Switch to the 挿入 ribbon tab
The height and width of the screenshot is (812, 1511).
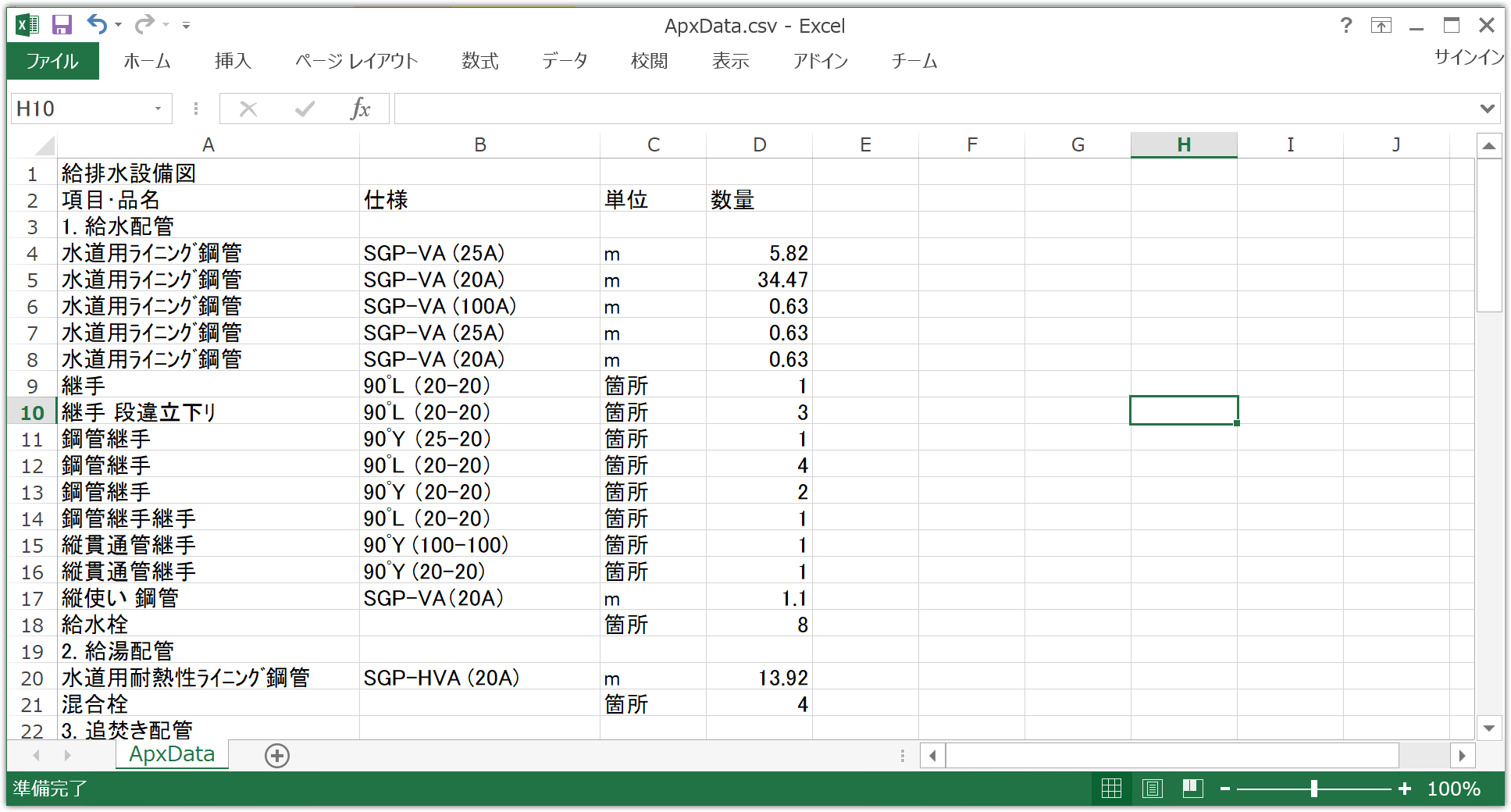pyautogui.click(x=233, y=61)
